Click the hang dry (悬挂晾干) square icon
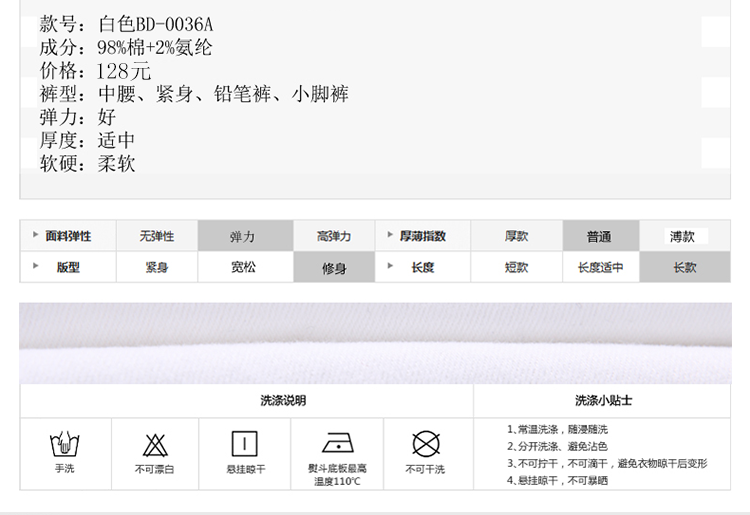This screenshot has height=515, width=750. click(245, 443)
